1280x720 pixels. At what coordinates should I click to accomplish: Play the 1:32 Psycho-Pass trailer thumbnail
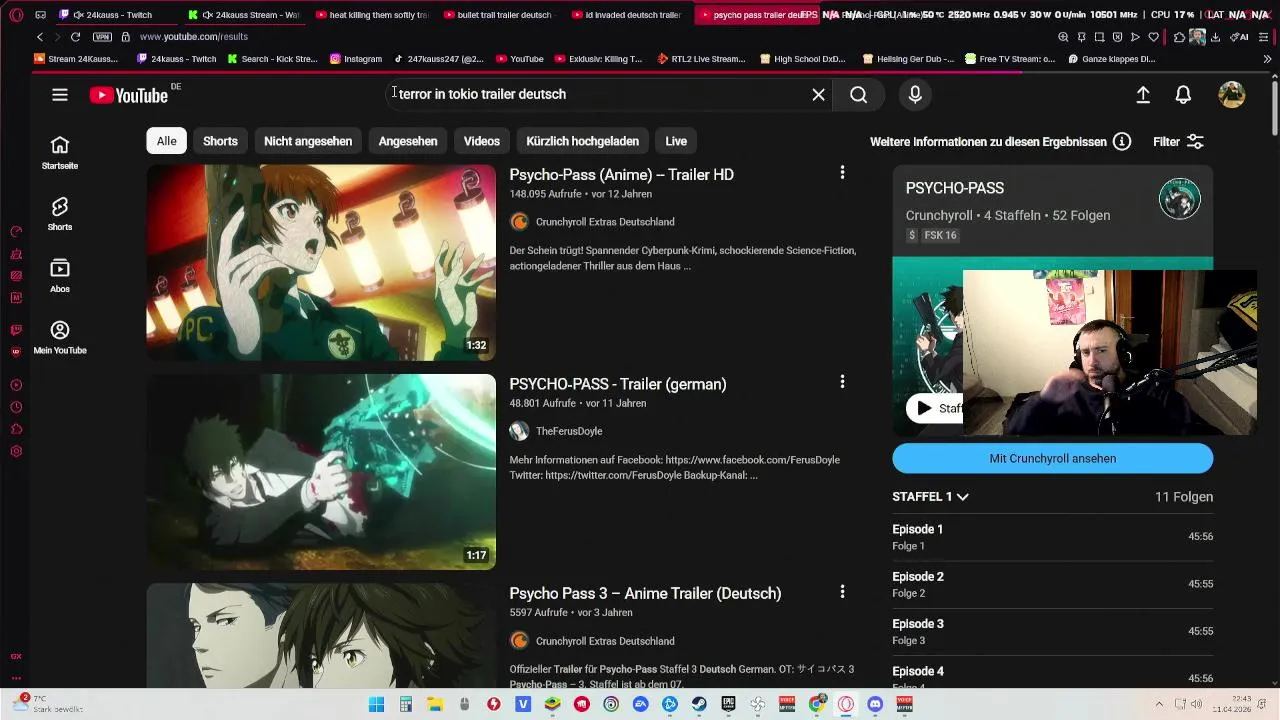321,262
